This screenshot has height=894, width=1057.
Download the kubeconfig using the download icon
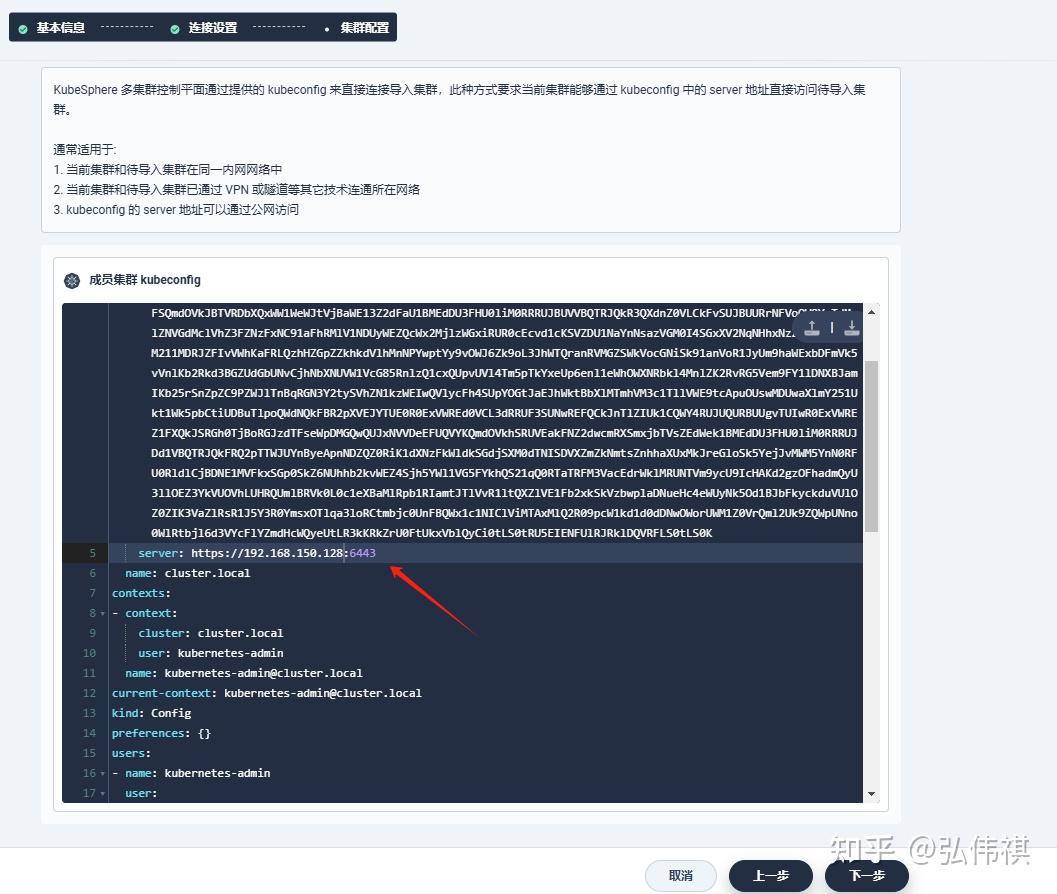coord(851,328)
